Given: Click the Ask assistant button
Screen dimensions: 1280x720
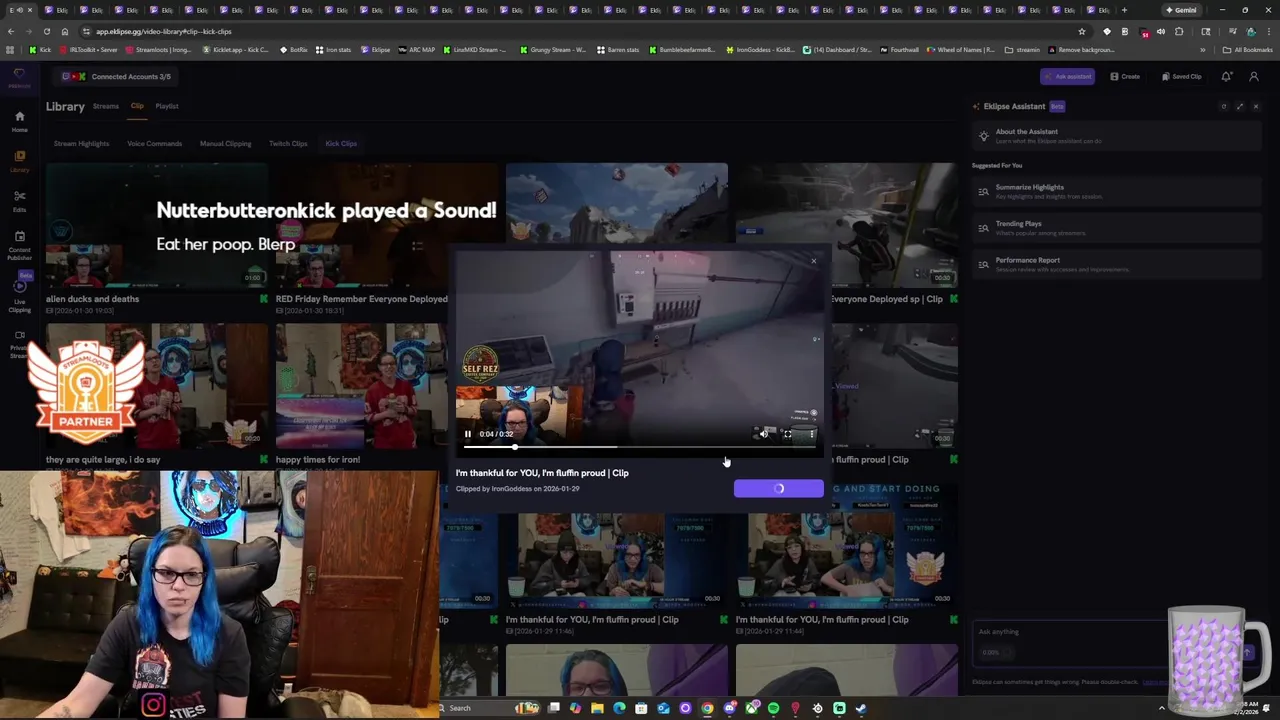Looking at the screenshot, I should point(1067,77).
